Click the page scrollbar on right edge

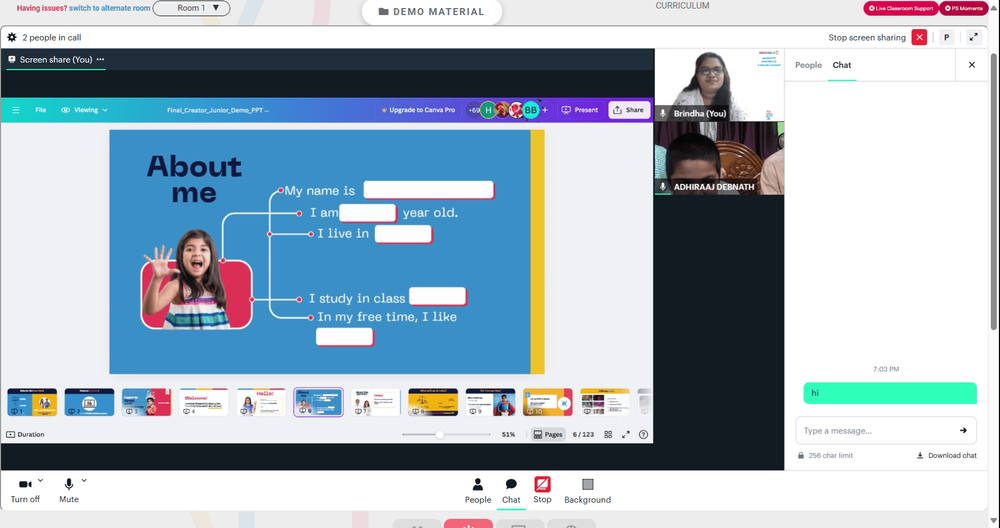tap(994, 191)
